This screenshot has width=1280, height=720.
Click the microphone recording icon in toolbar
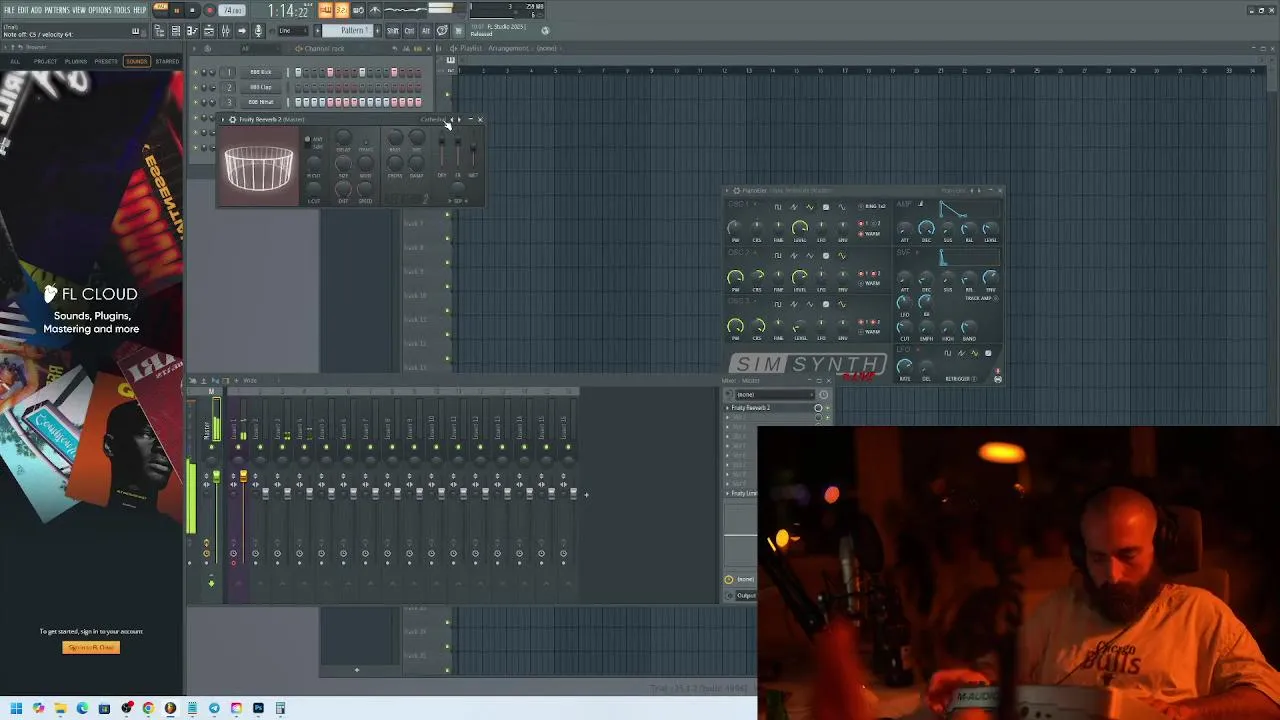coord(258,31)
